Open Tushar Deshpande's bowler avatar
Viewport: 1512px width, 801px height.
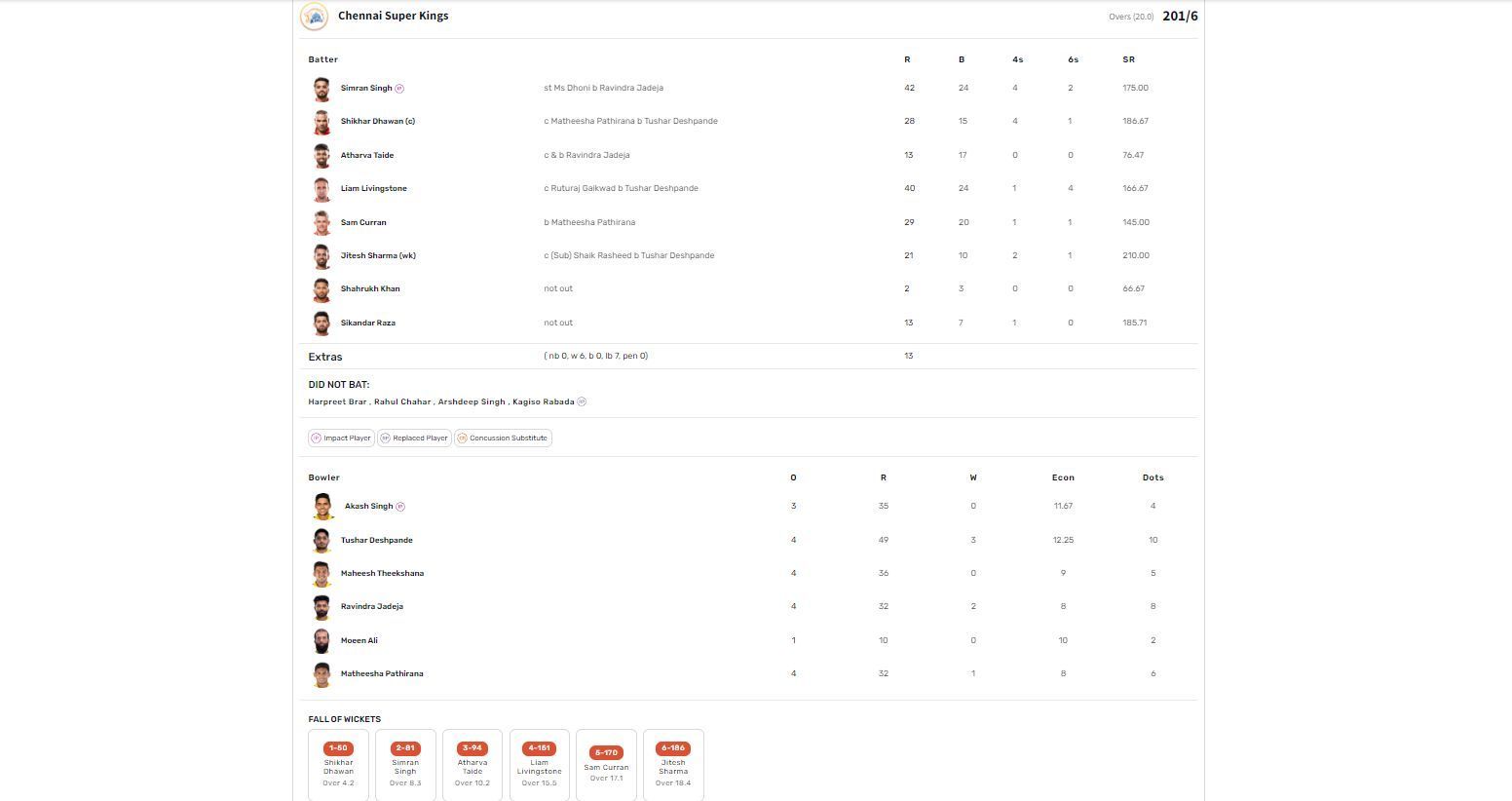point(321,541)
